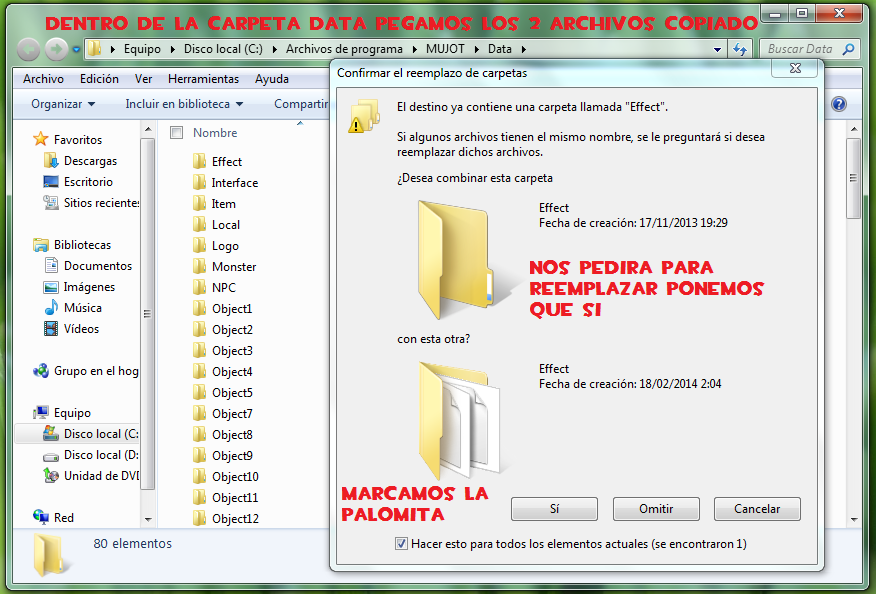876x594 pixels.
Task: Click the refresh icon in the address bar
Action: (740, 48)
